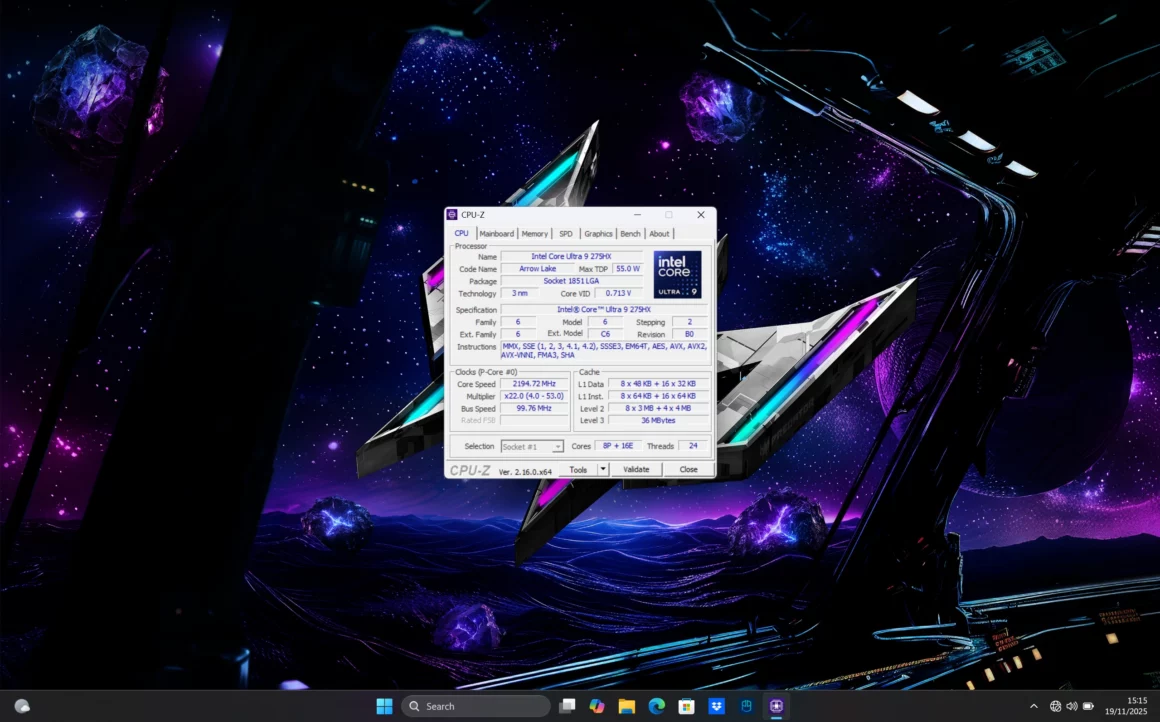Open the About tab
Image resolution: width=1160 pixels, height=722 pixels.
[x=660, y=233]
